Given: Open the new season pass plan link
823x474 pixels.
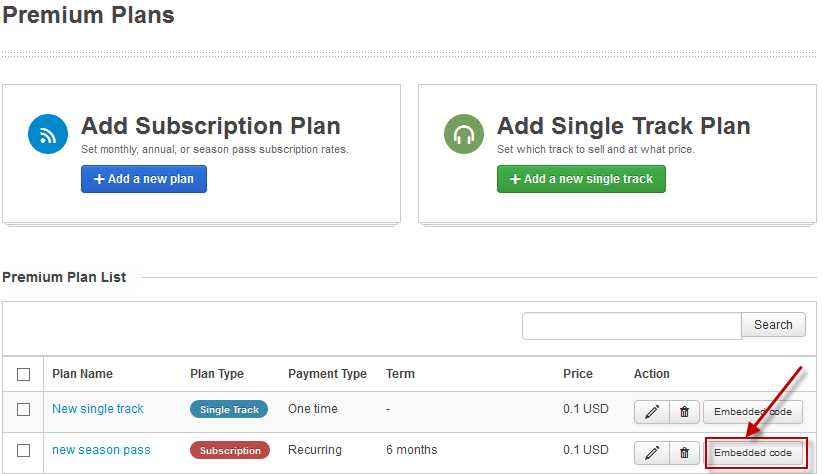Looking at the screenshot, I should pyautogui.click(x=101, y=450).
